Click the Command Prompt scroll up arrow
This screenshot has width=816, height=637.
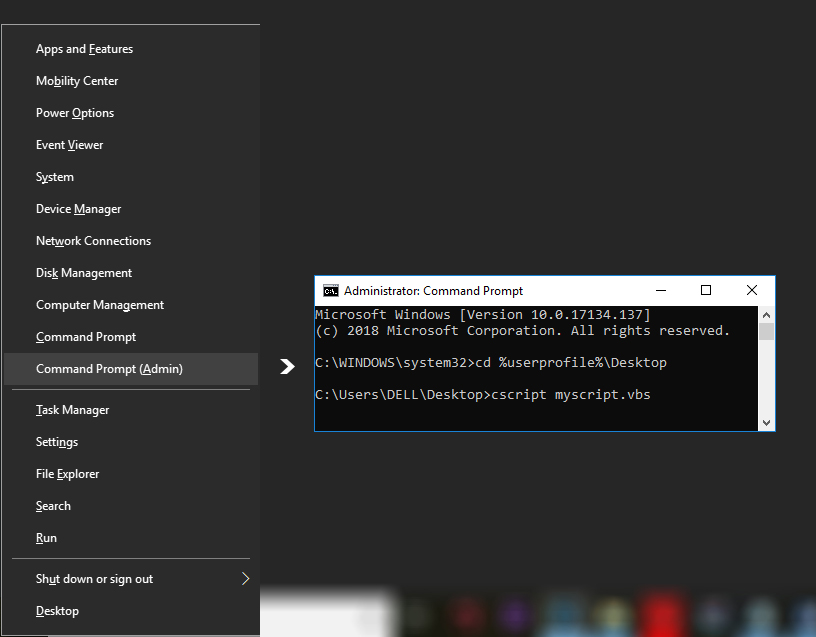[766, 314]
